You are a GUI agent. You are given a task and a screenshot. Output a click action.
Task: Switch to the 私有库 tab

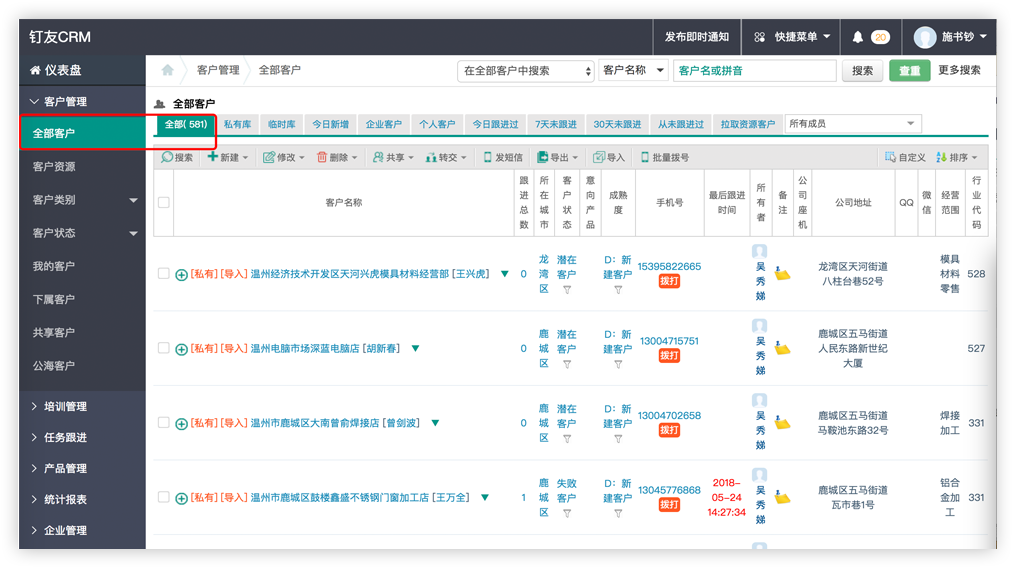[237, 124]
